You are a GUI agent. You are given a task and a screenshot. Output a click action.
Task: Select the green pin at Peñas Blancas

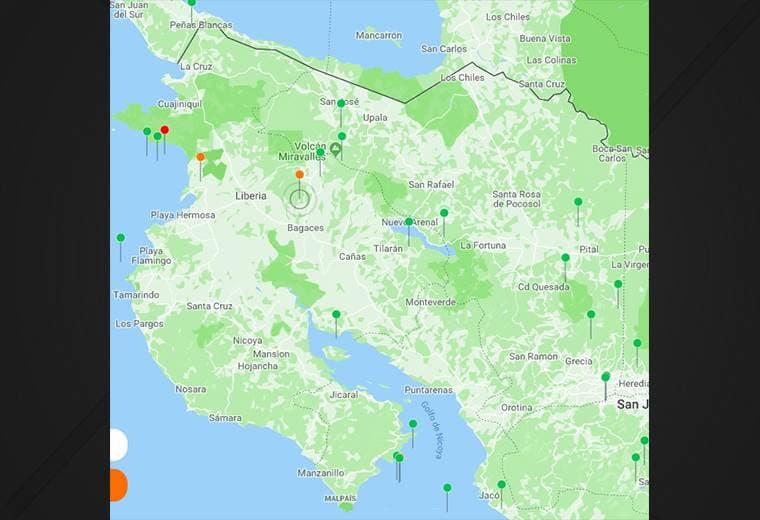[x=192, y=4]
